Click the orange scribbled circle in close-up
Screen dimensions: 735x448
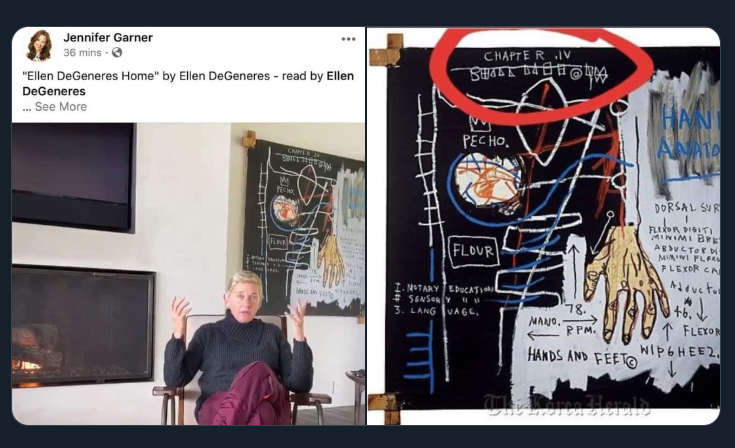488,181
